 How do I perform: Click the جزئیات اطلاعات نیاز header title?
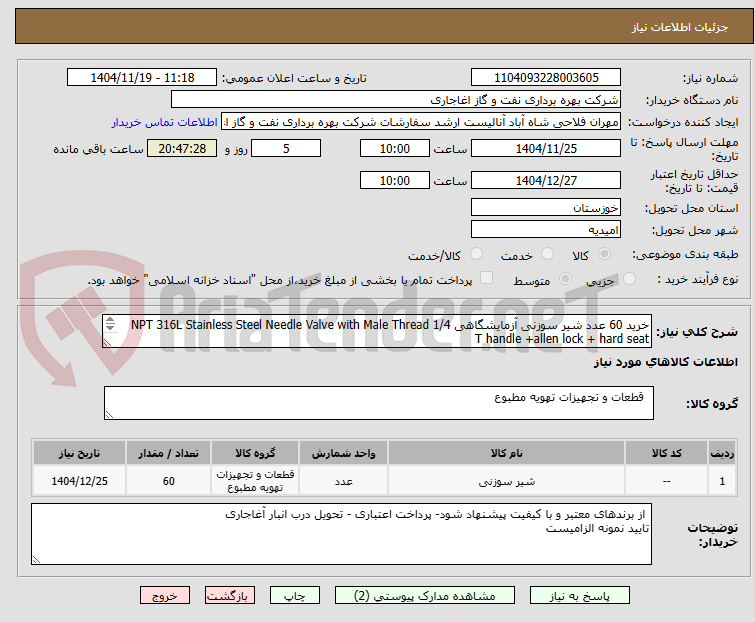680,27
